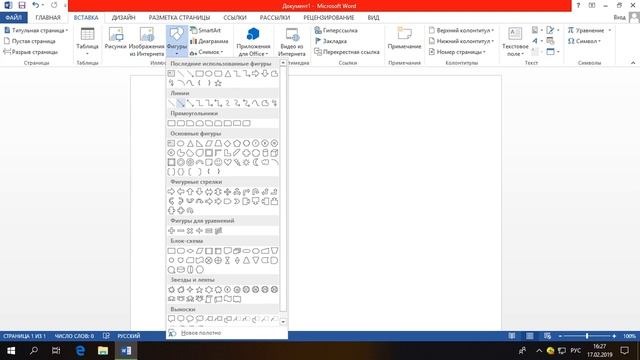Viewport: 640px width, 360px height.
Task: Choose the smiley face shape
Action: 218,162
